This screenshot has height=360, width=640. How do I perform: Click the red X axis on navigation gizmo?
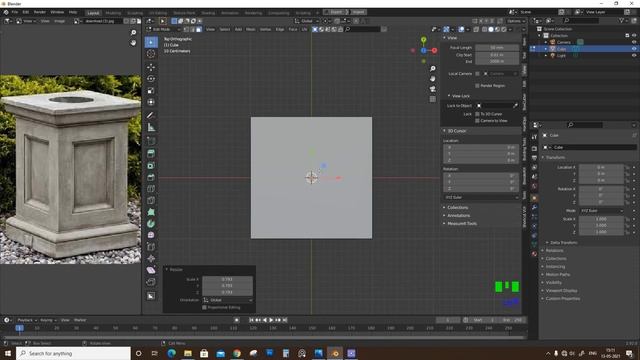434,51
